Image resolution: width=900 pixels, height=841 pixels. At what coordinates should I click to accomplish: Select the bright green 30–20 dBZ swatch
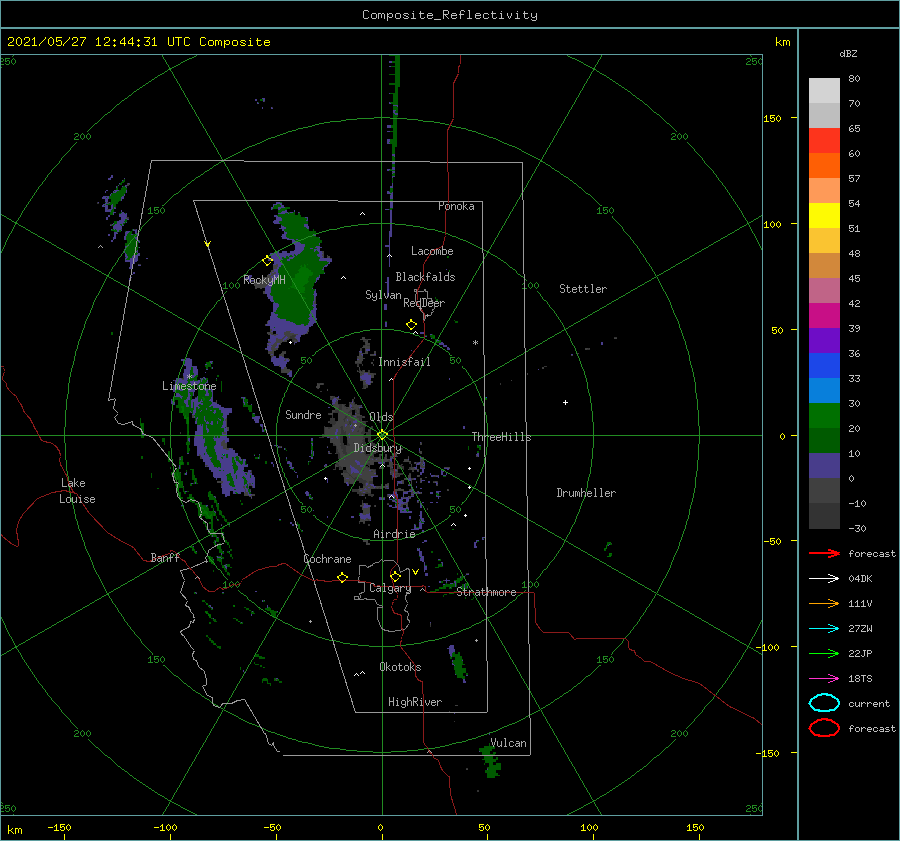[824, 416]
